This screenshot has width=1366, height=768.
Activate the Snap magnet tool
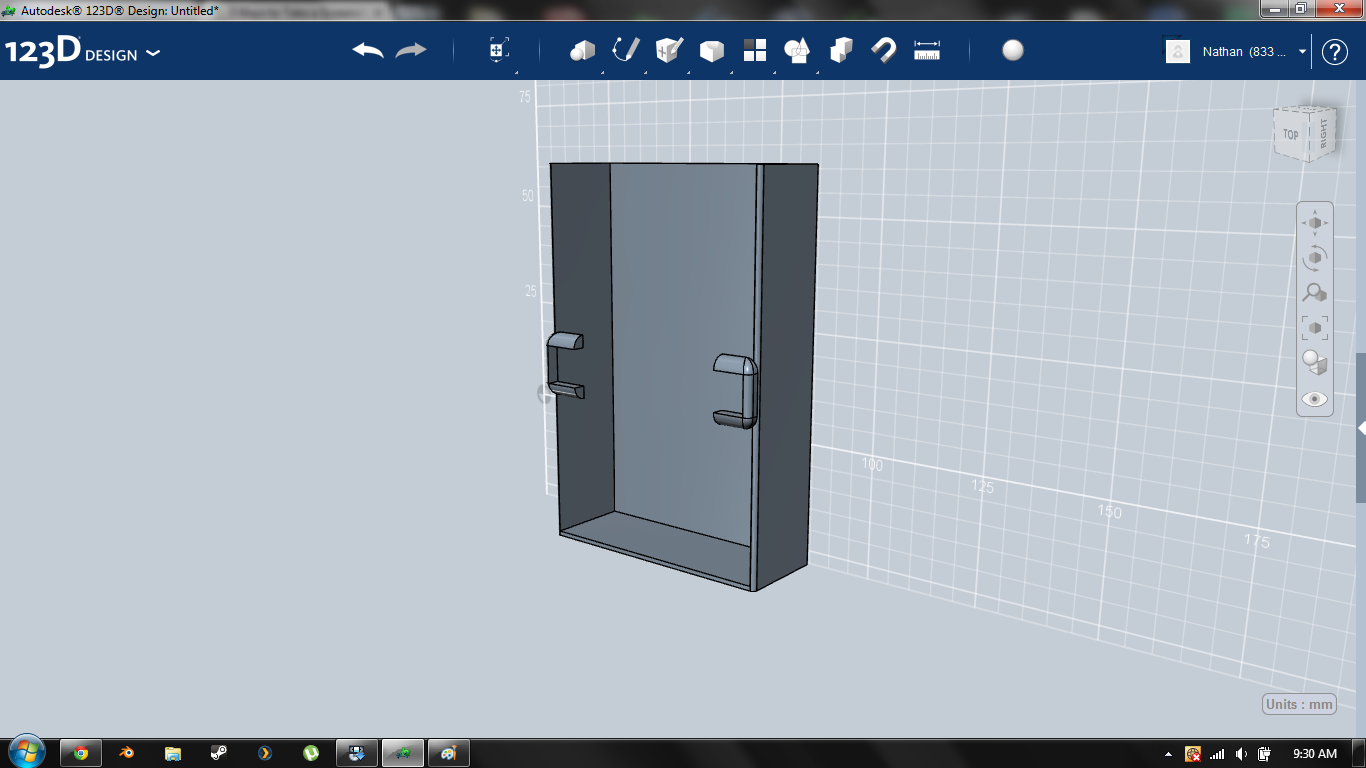(x=884, y=51)
